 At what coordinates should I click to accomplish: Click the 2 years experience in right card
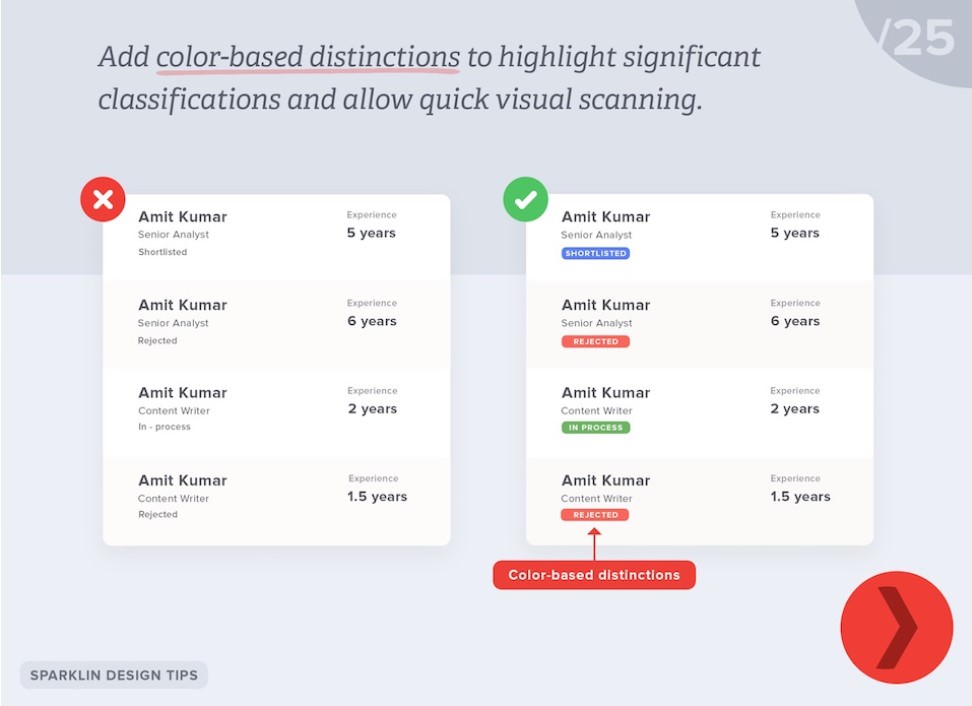(795, 409)
